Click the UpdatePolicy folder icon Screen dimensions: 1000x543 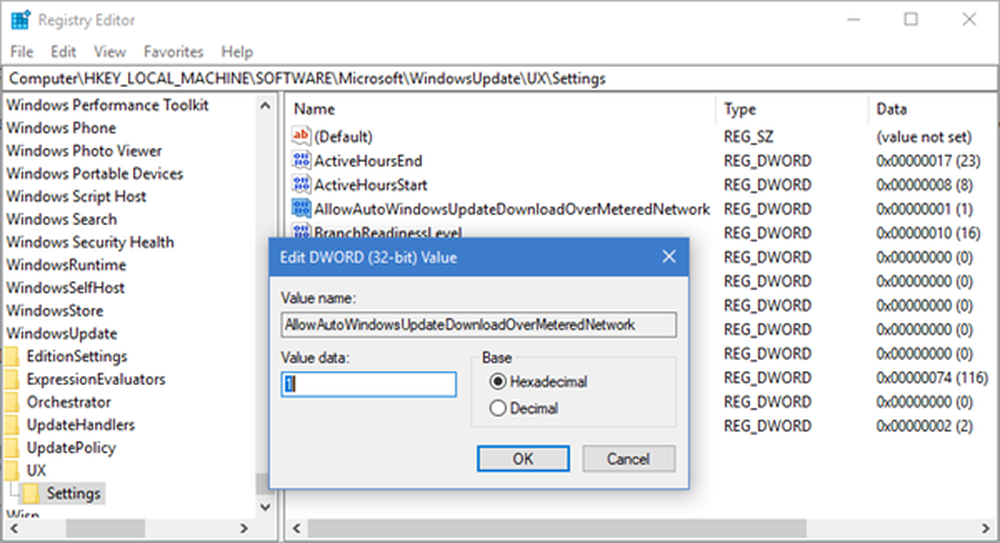(12, 448)
